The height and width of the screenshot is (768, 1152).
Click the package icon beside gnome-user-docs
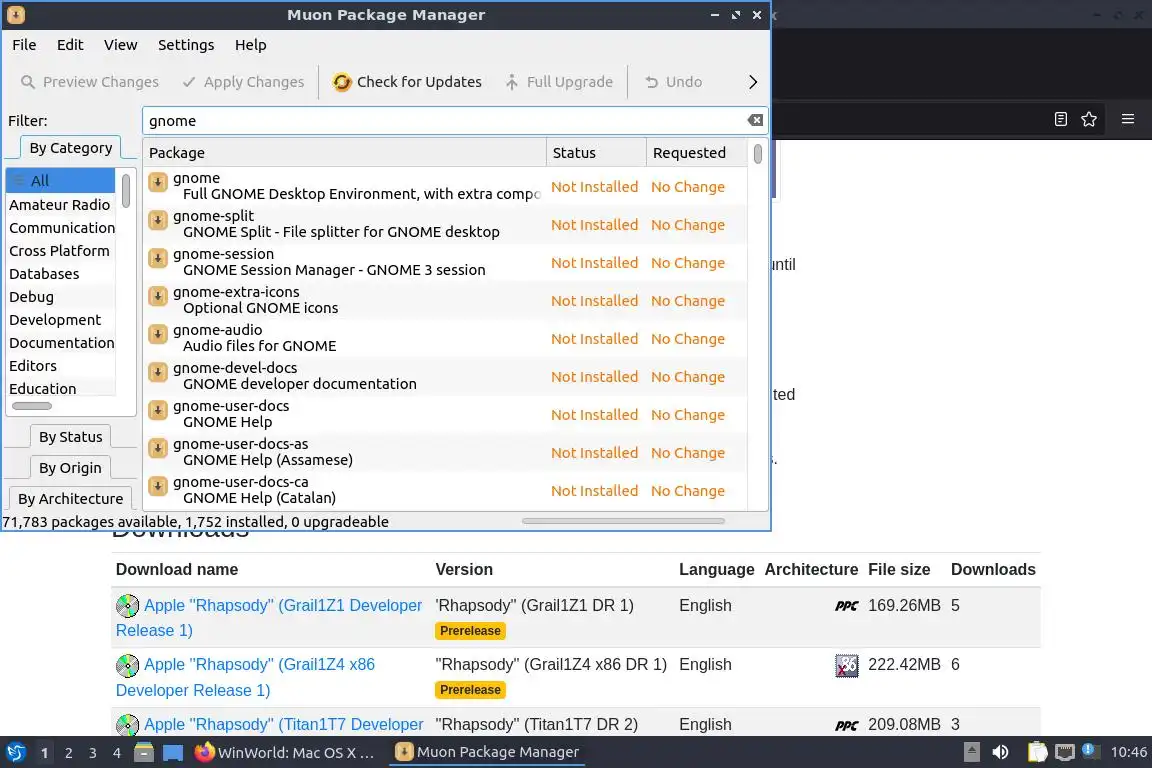pyautogui.click(x=158, y=410)
